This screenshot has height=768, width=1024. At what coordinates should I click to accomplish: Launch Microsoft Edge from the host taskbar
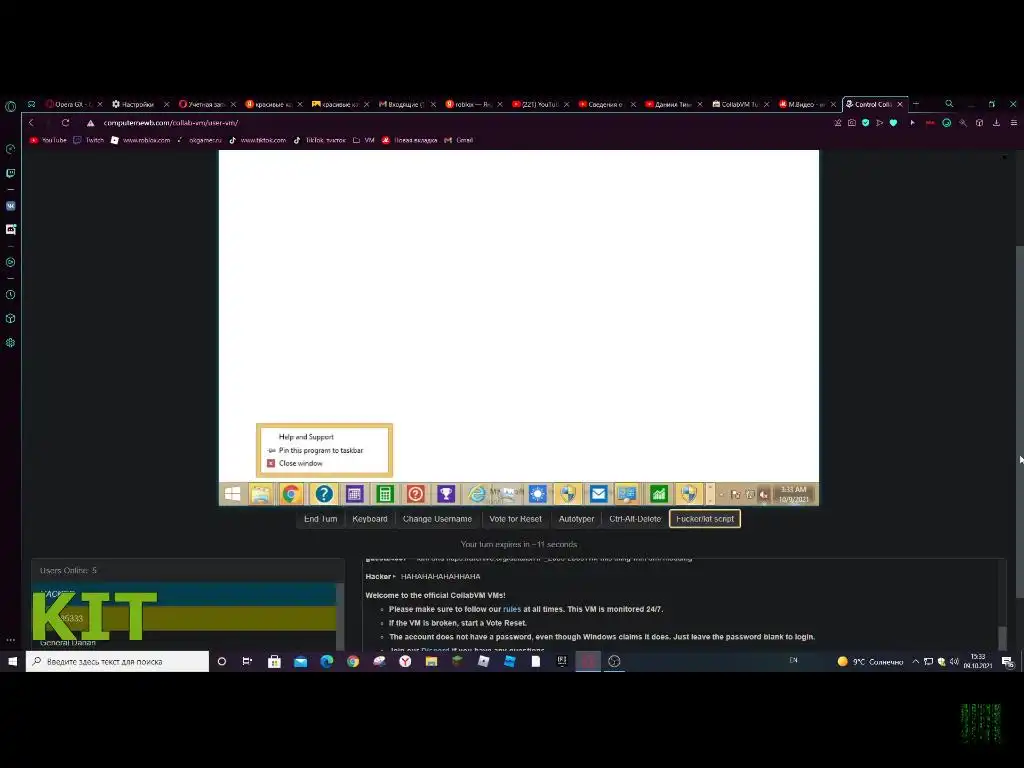[x=327, y=662]
